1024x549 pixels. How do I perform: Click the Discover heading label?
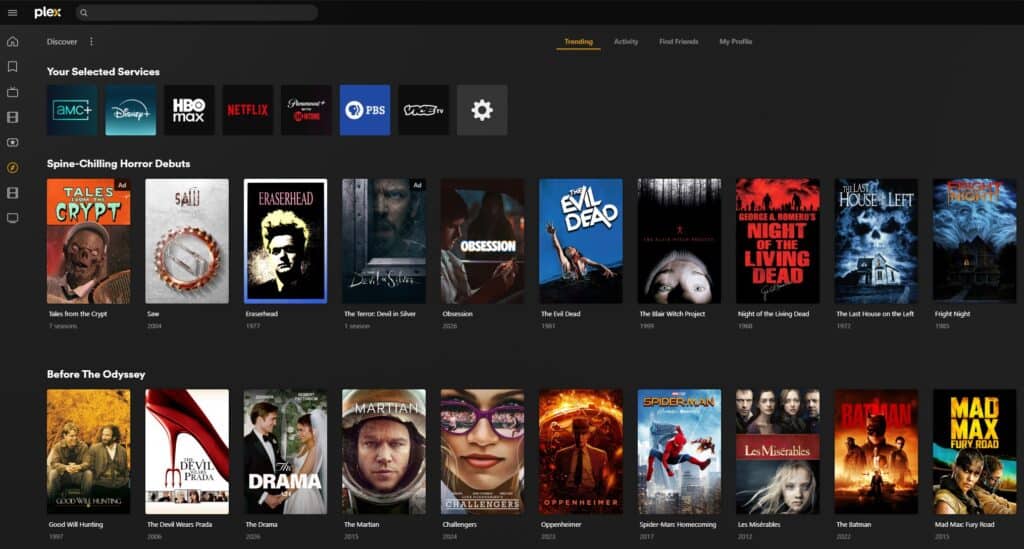62,42
